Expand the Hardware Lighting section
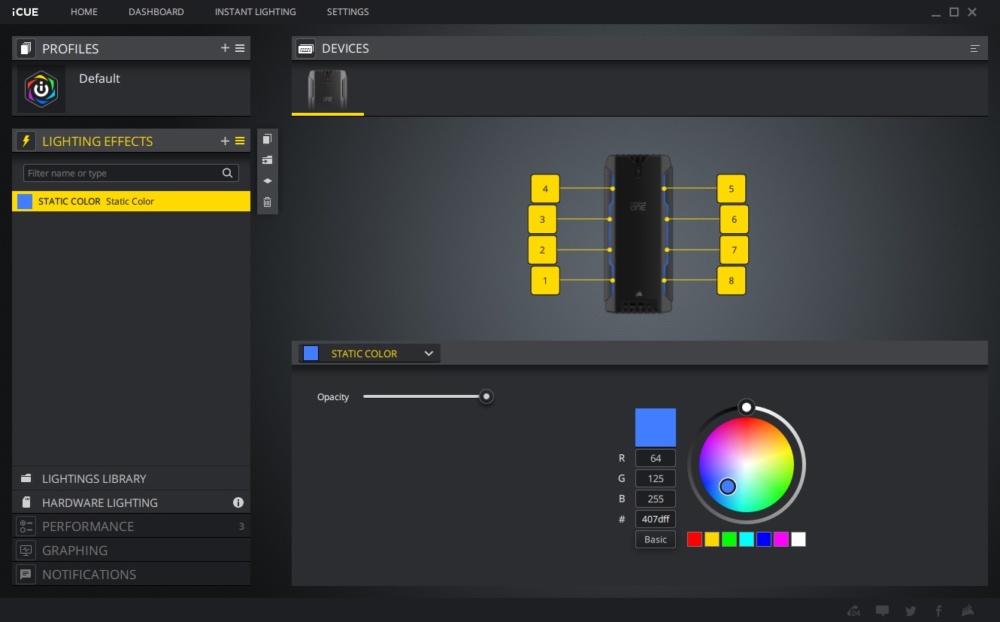The height and width of the screenshot is (622, 1000). click(x=131, y=503)
